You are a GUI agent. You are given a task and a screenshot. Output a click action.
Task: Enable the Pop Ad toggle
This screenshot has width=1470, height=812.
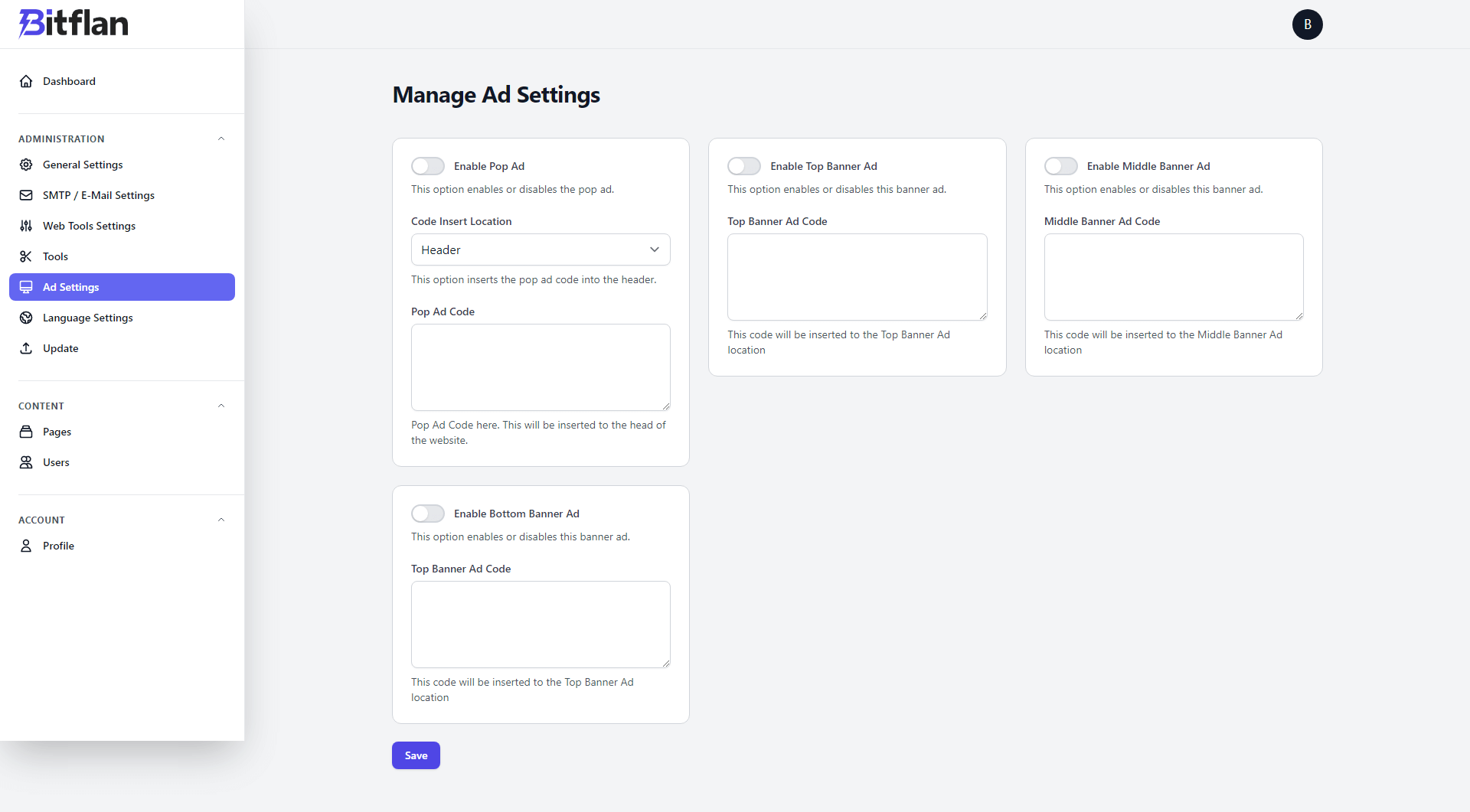428,166
